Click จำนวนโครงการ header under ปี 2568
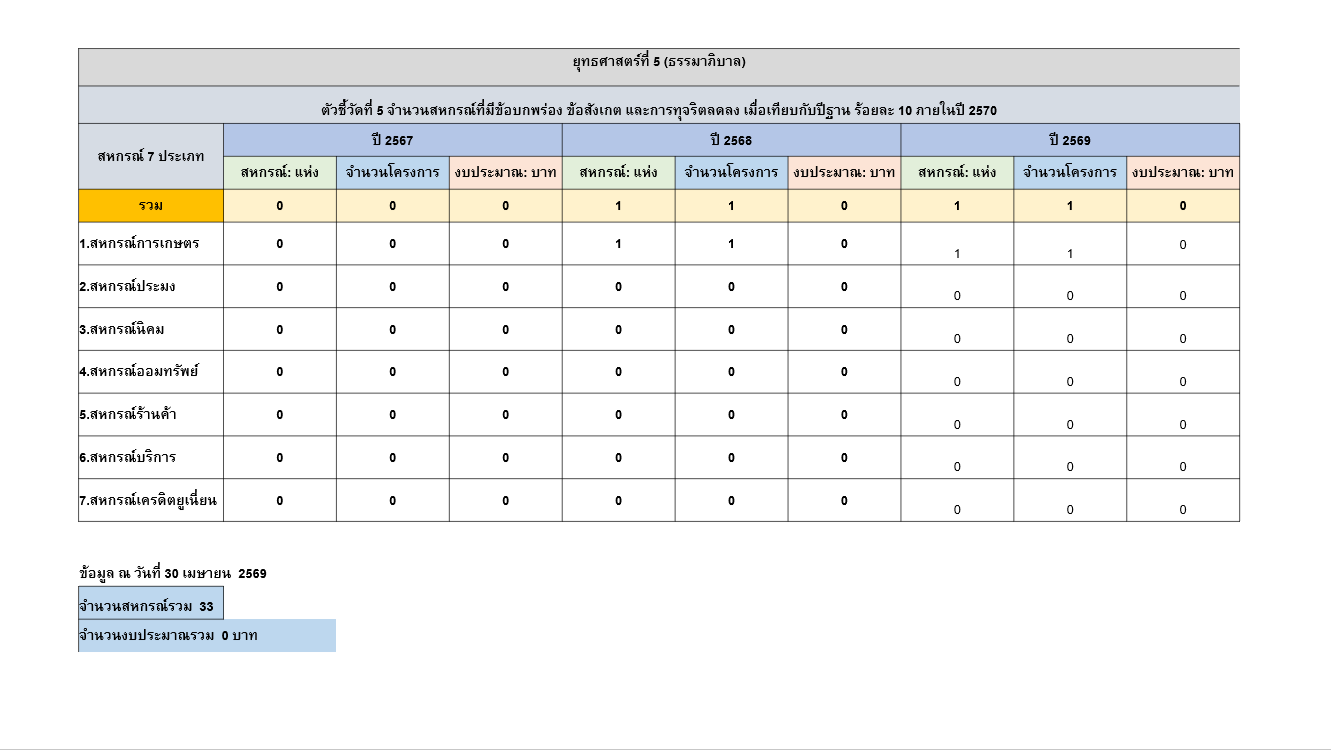 coord(731,173)
